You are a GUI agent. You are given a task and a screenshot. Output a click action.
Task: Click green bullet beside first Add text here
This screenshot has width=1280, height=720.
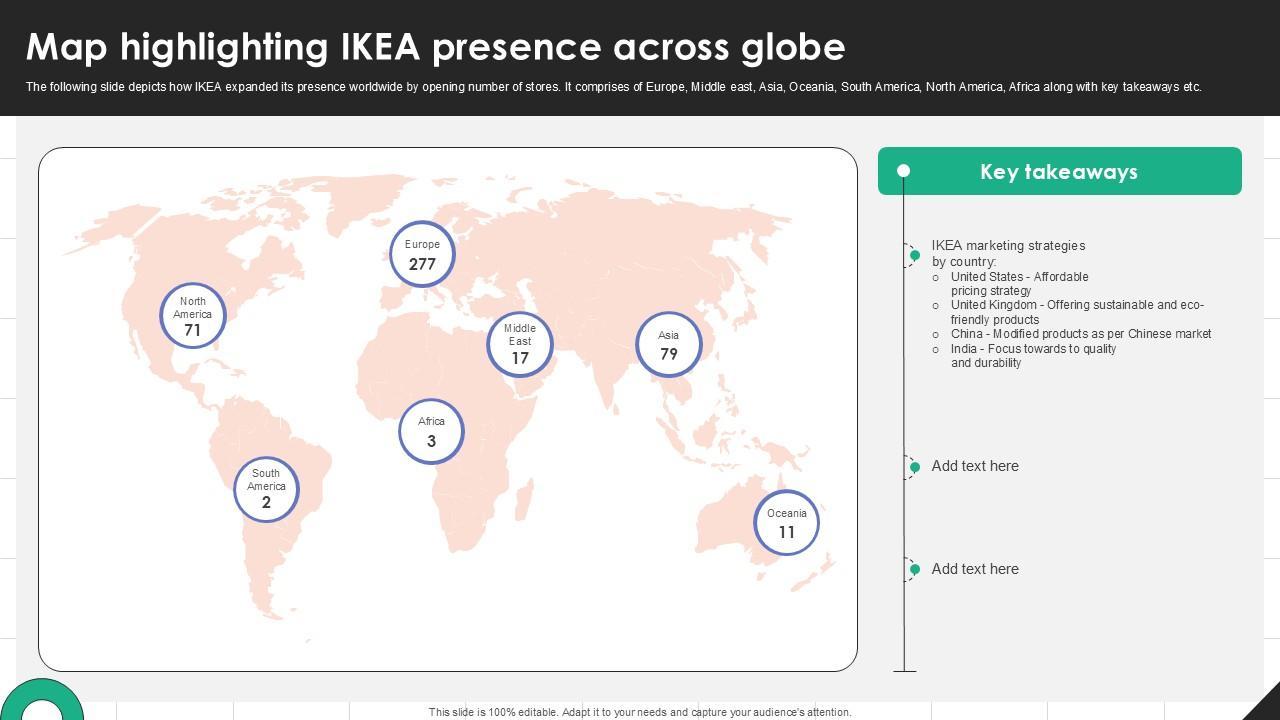(914, 467)
